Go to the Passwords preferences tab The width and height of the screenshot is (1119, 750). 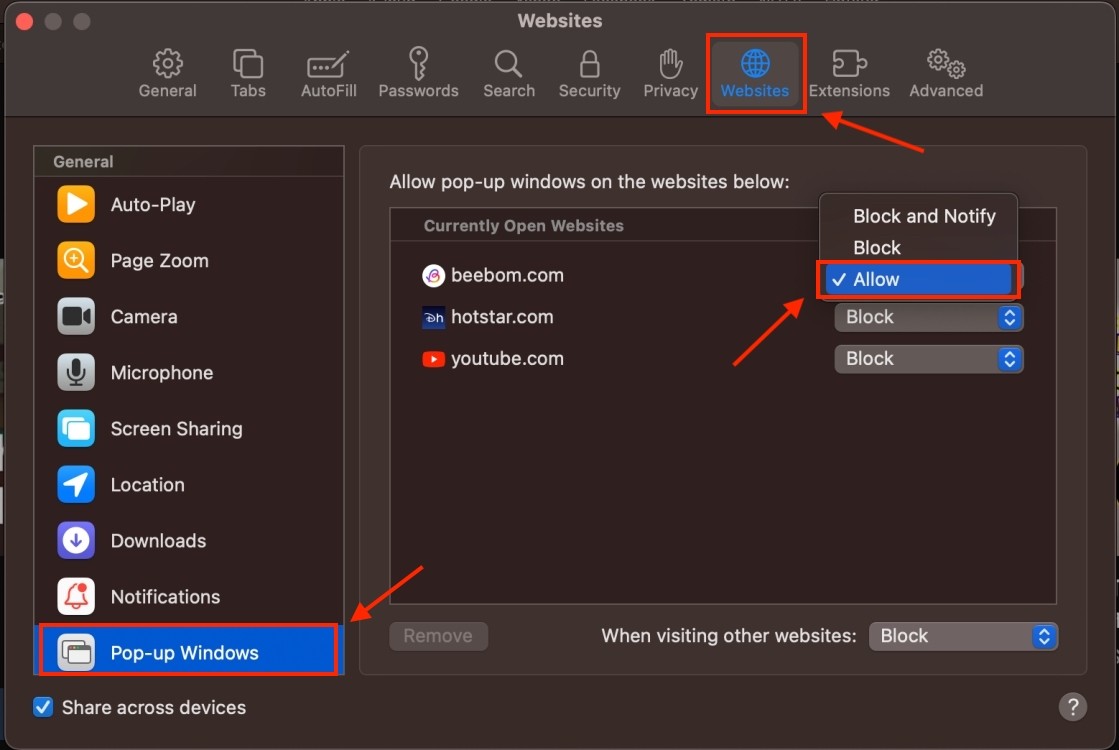pyautogui.click(x=418, y=74)
